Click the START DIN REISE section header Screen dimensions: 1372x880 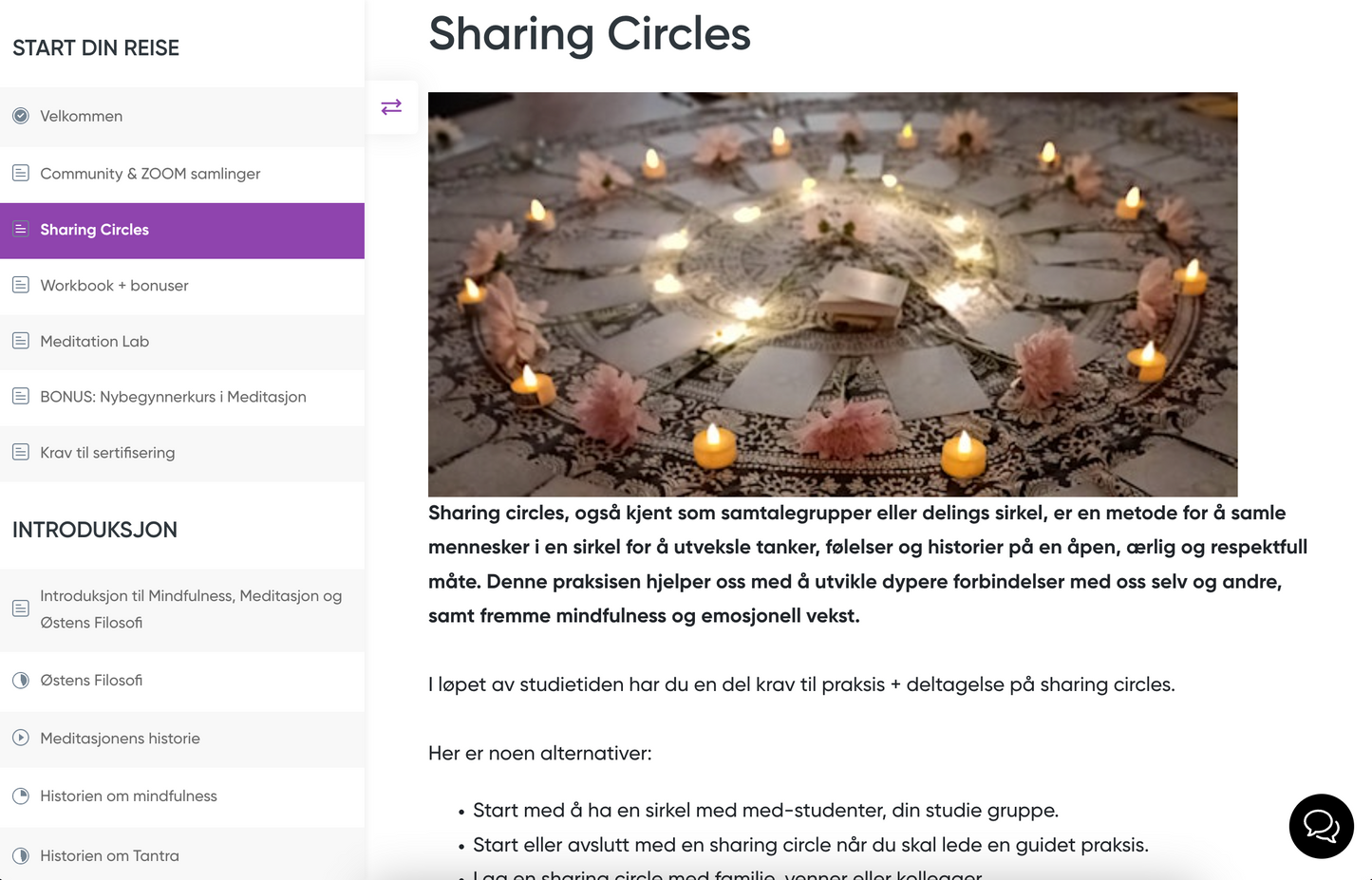coord(96,48)
